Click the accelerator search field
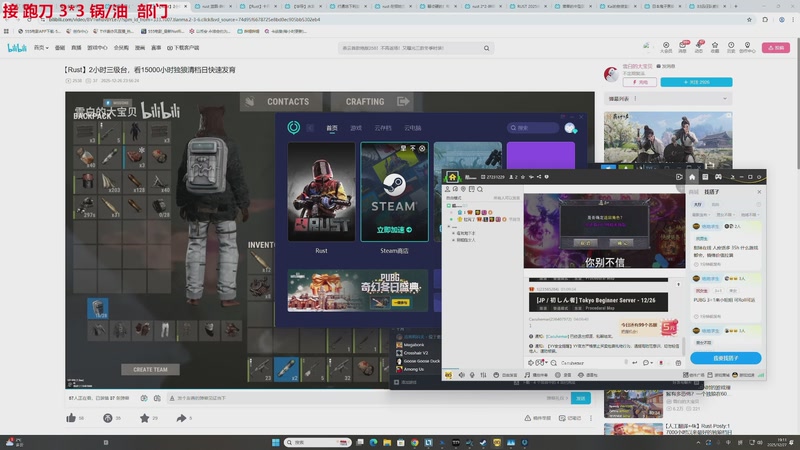 (x=533, y=128)
